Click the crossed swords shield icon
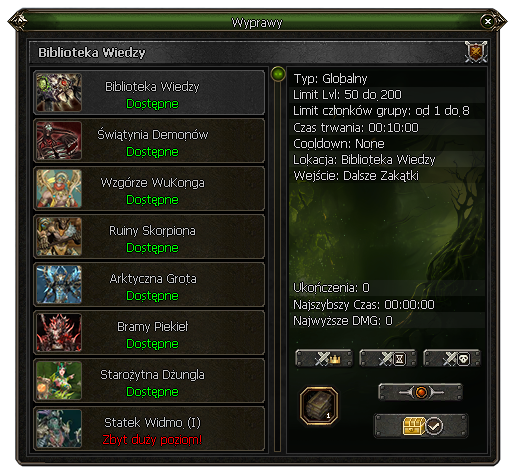513x474 pixels. click(476, 52)
